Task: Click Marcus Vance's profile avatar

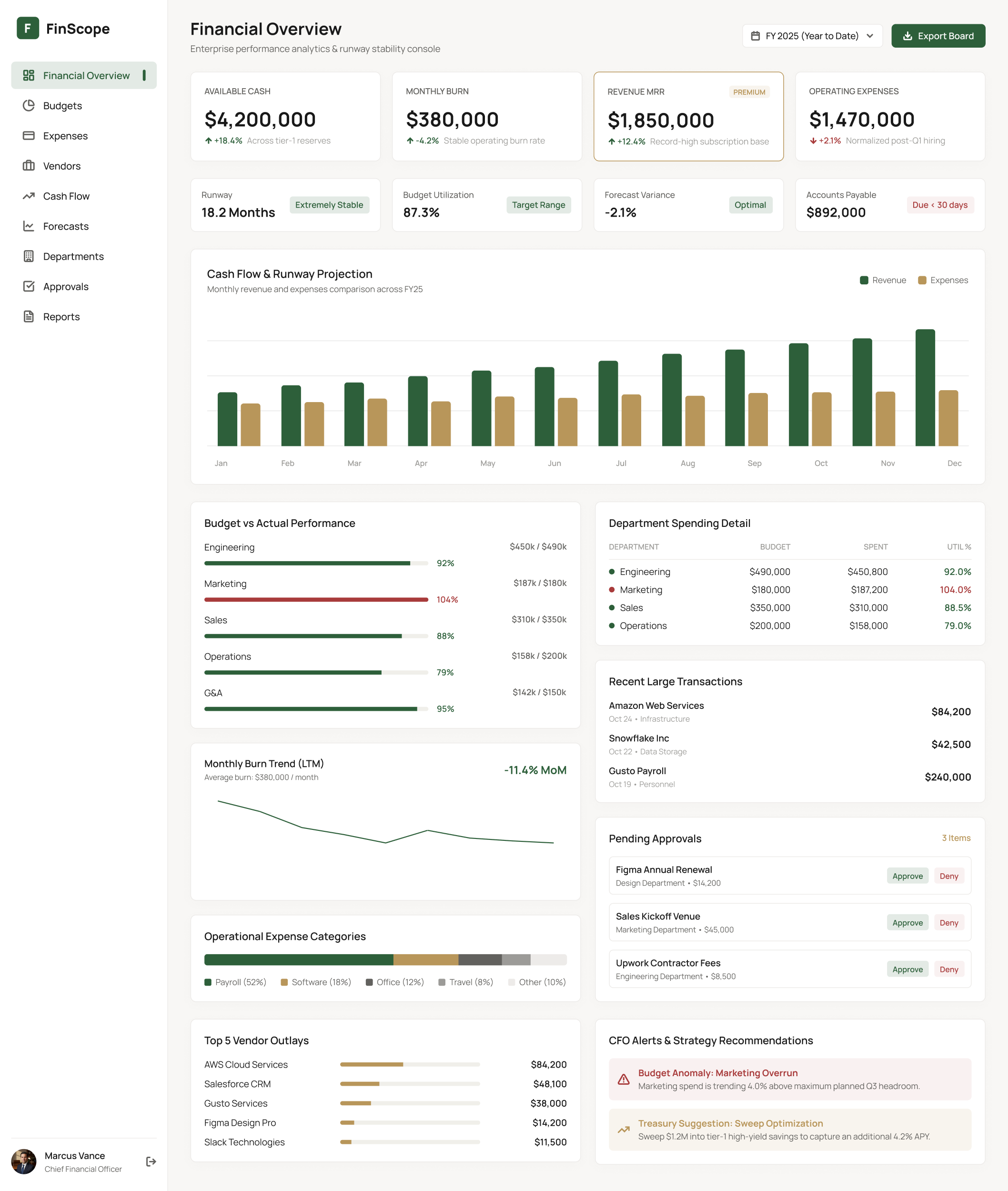Action: click(24, 1161)
